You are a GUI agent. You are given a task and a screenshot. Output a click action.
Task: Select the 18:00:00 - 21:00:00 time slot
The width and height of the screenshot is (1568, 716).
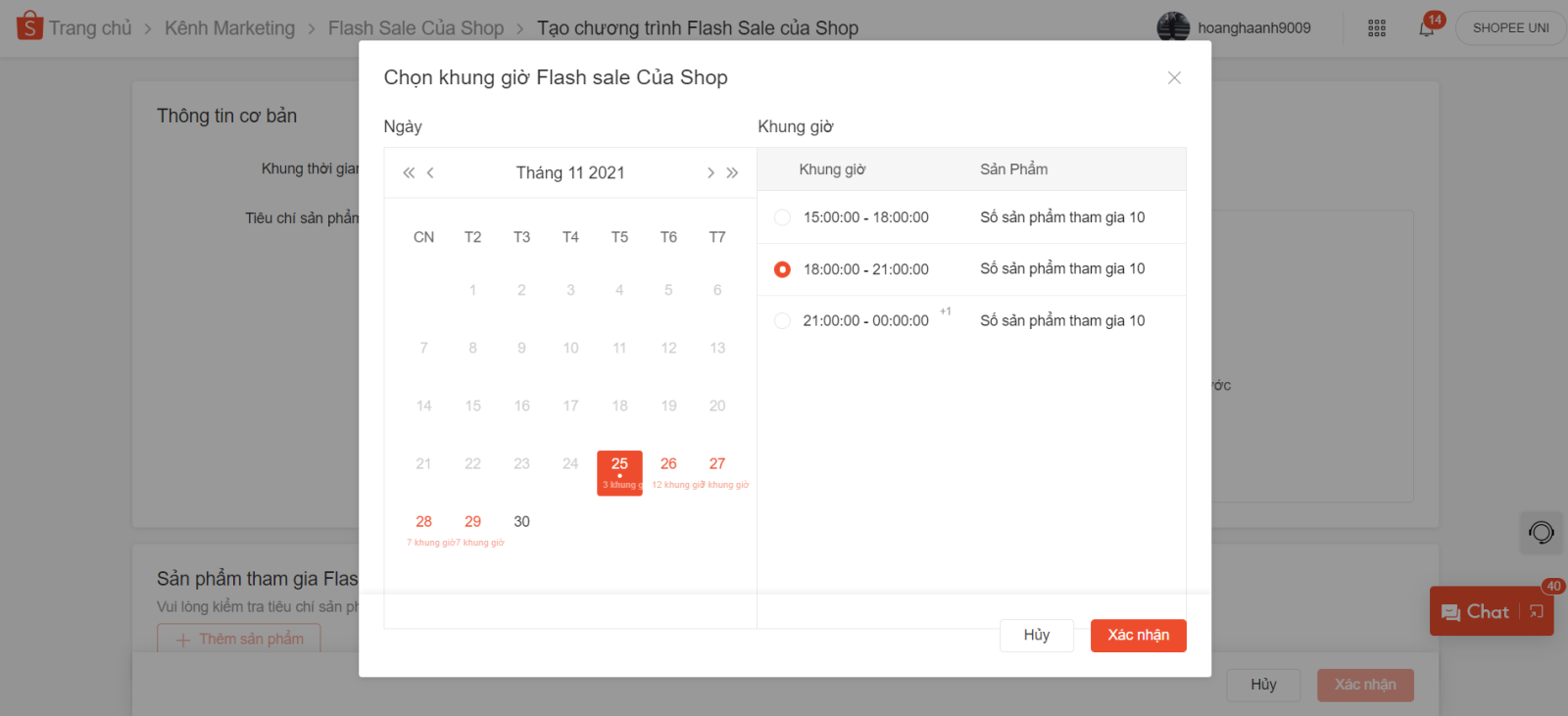click(x=782, y=269)
